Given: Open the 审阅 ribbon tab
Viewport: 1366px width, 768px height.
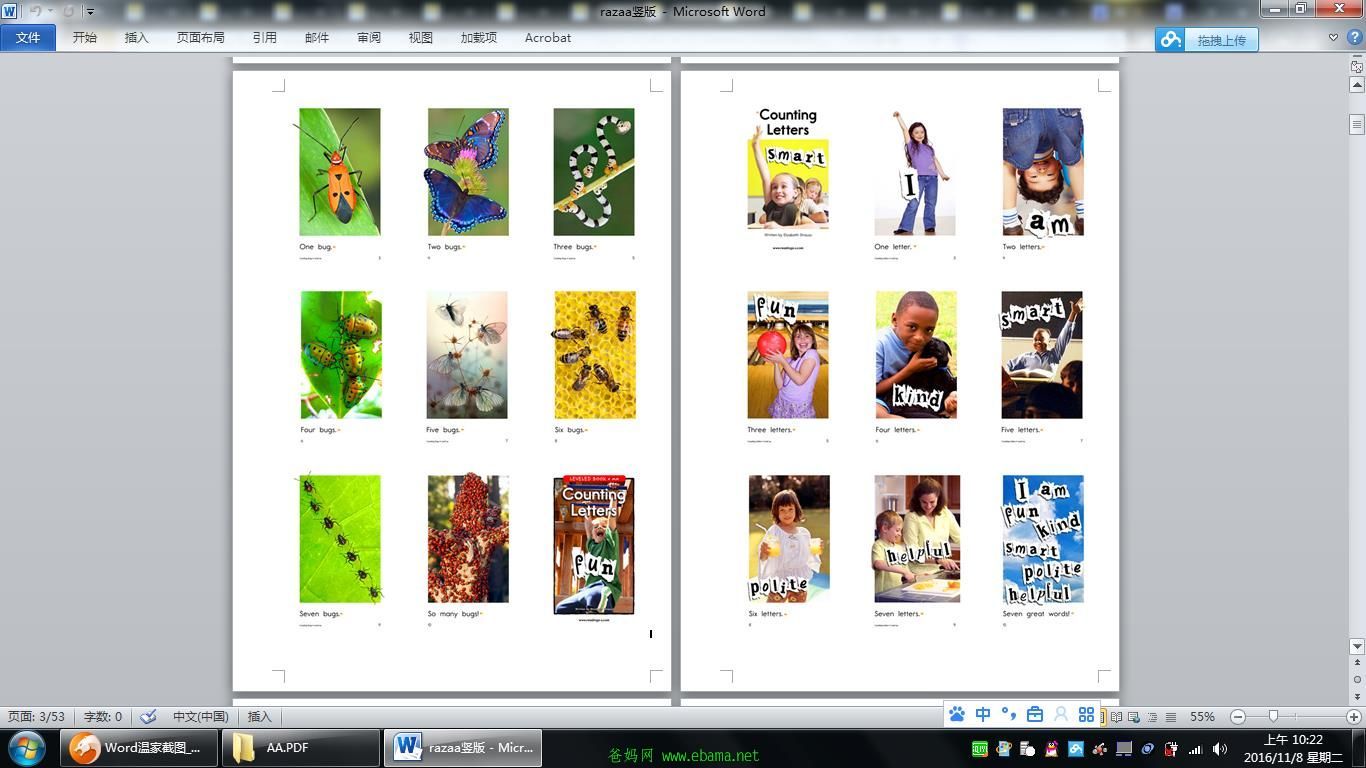Looking at the screenshot, I should pos(369,38).
